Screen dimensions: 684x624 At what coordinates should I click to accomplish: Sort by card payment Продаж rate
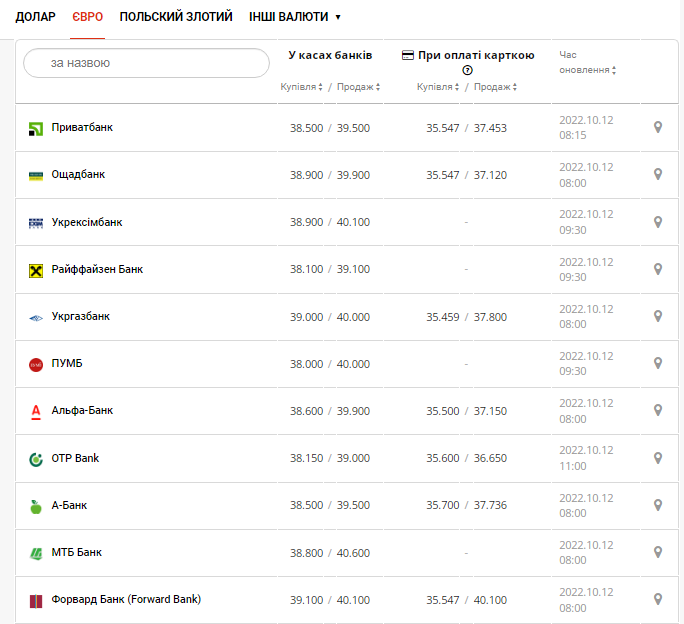[495, 87]
